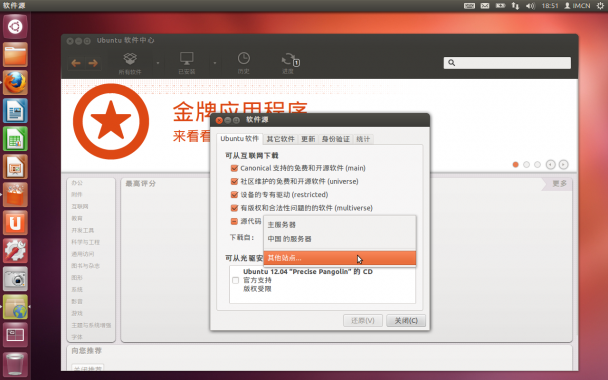Uncheck Canonical-supported main software checkbox
Screen dimensions: 608x380
coord(234,168)
